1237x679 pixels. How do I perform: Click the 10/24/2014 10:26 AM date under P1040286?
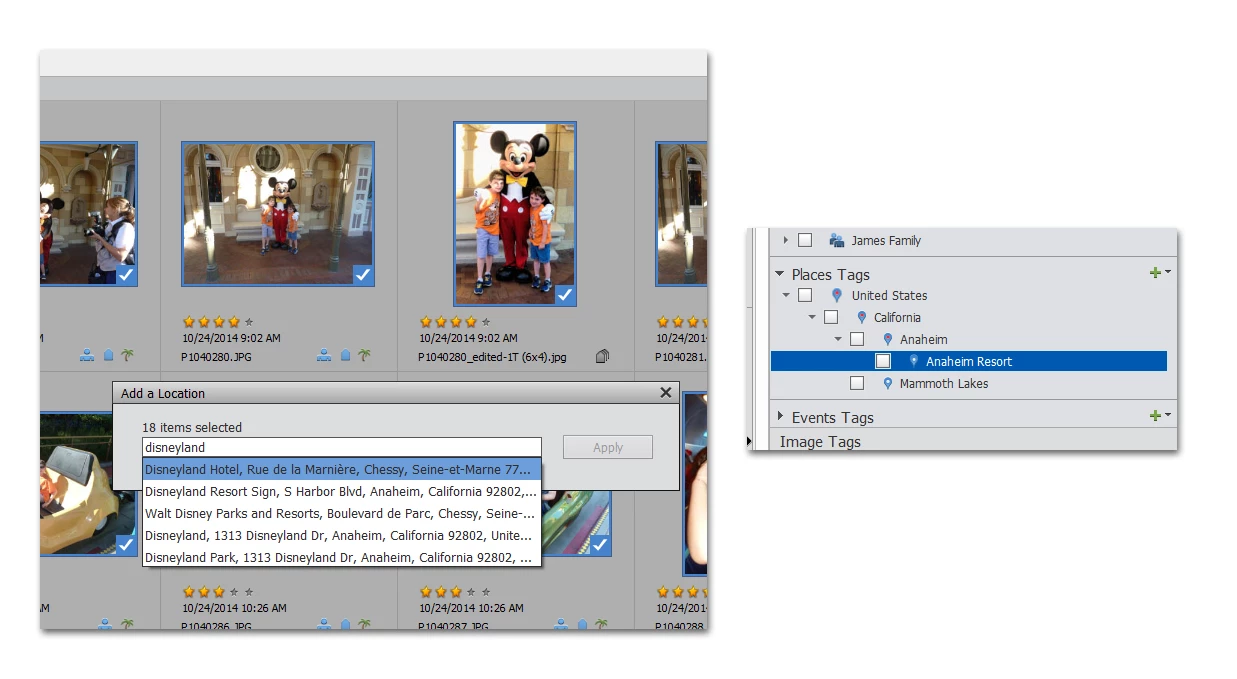[x=234, y=608]
